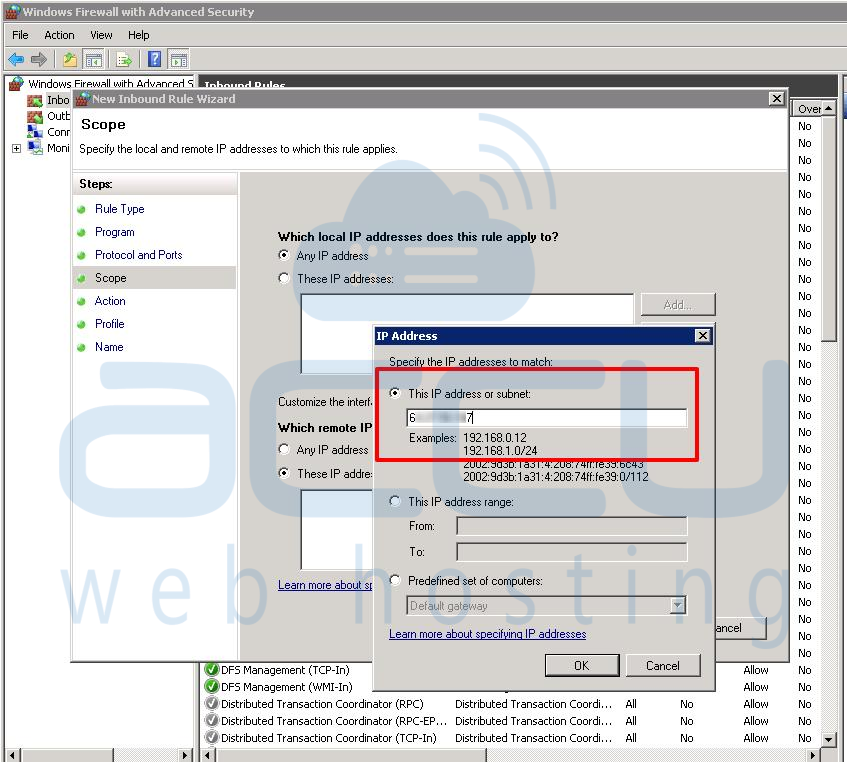
Task: Select Predefined set of computers option
Action: point(395,581)
